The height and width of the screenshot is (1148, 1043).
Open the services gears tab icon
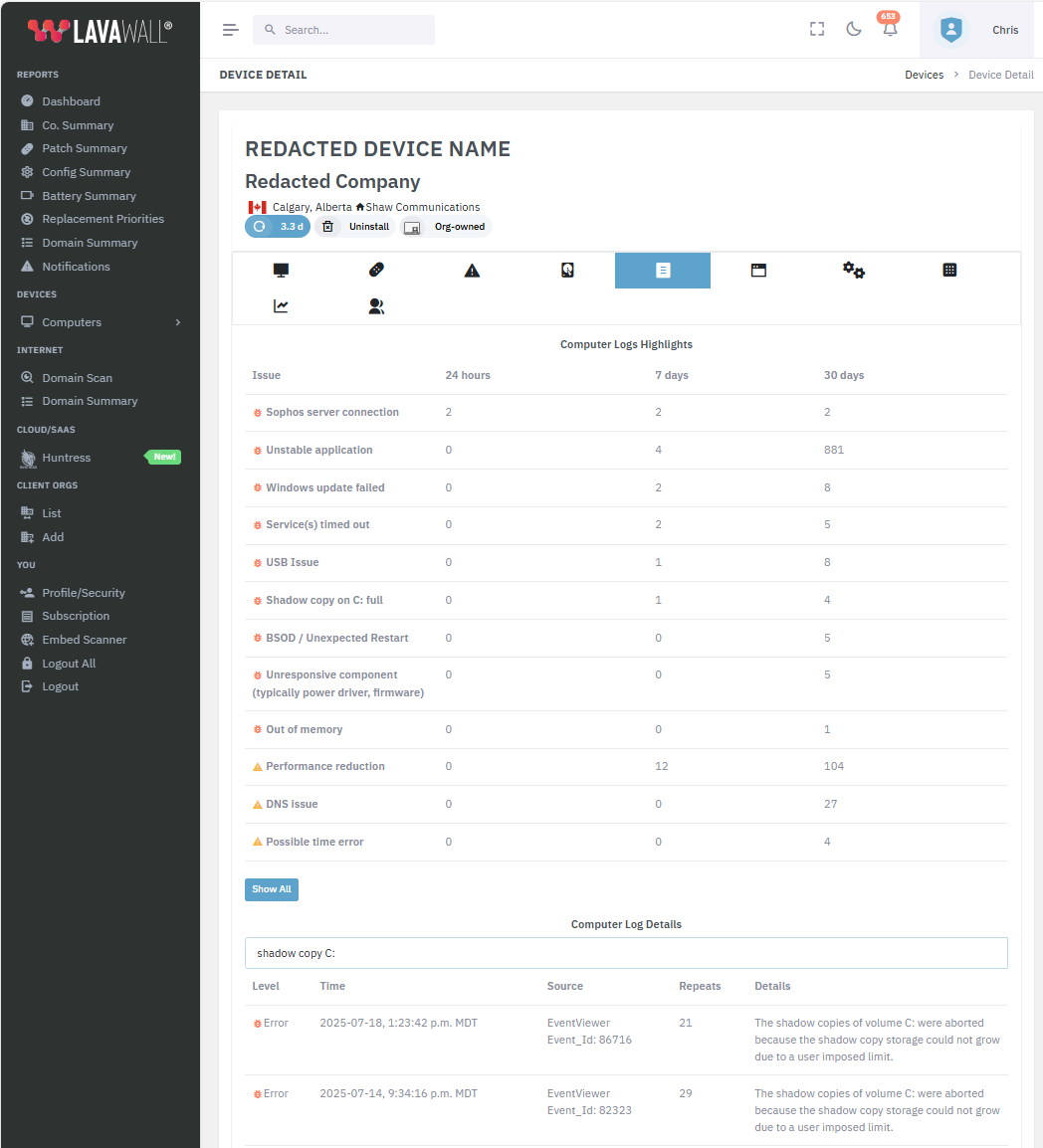[854, 270]
